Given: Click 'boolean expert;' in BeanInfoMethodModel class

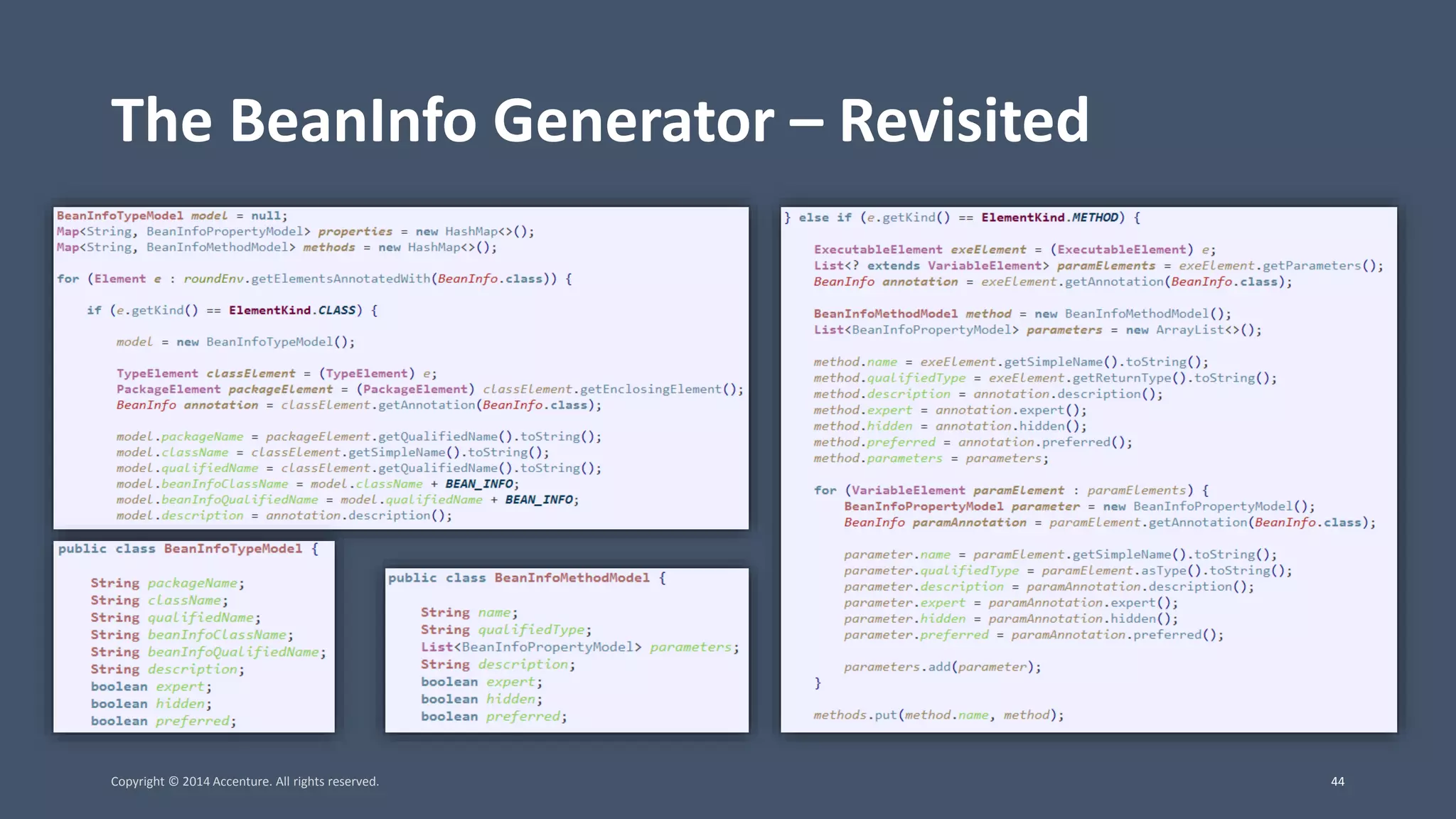Looking at the screenshot, I should [x=481, y=682].
